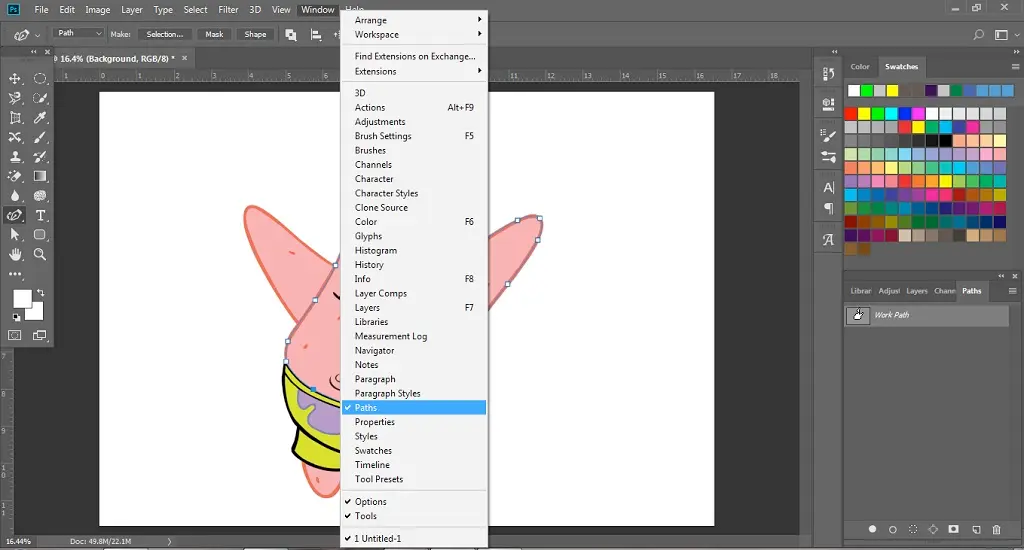Choose History in Window menu
This screenshot has height=550, width=1024.
(414, 265)
